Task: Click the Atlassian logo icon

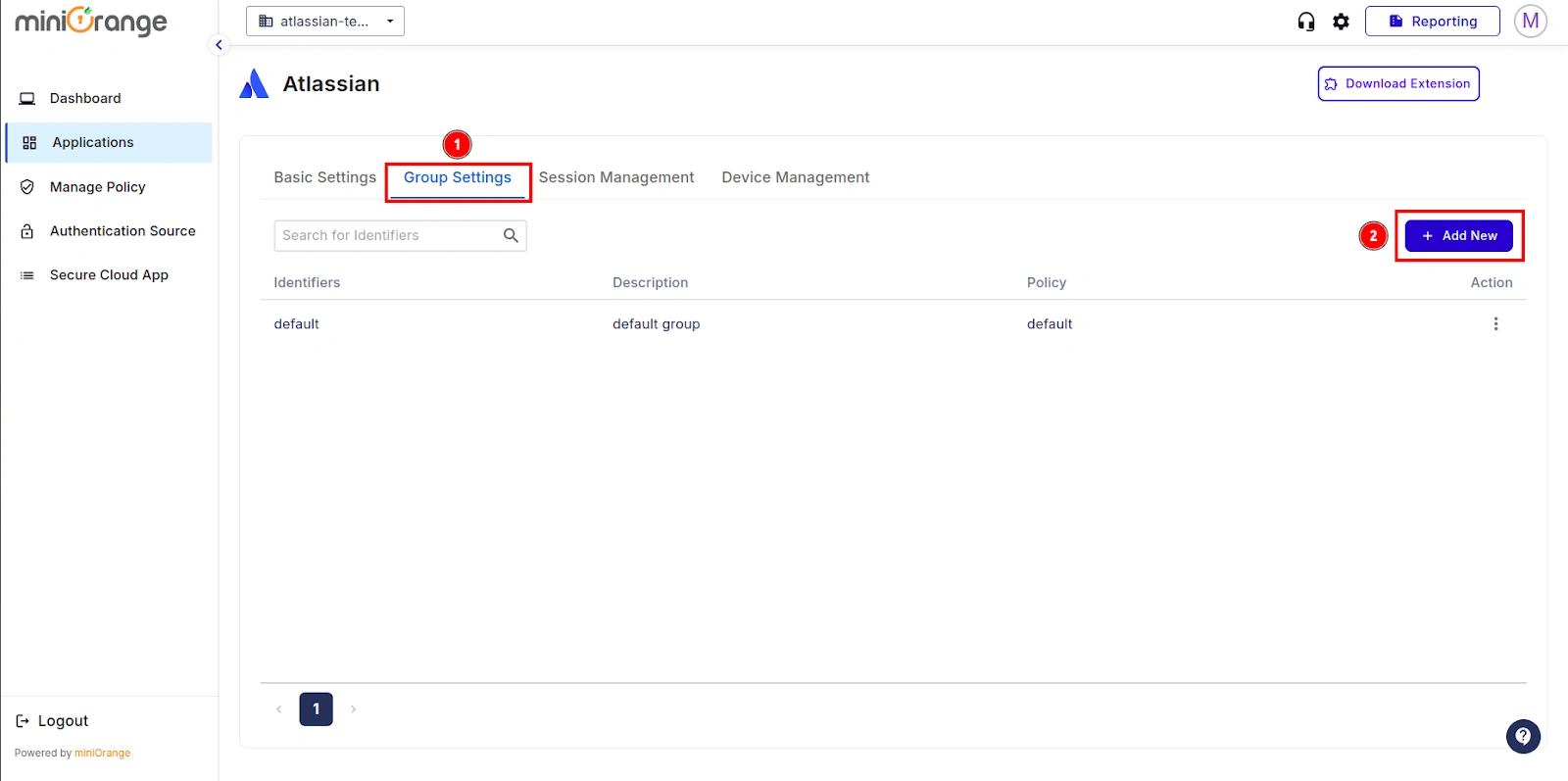Action: [x=254, y=84]
